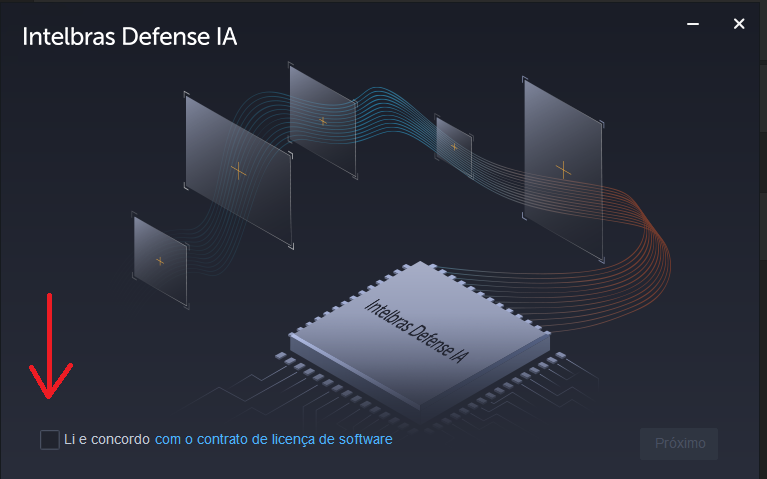Click the Próximo button
This screenshot has height=479, width=767.
679,443
